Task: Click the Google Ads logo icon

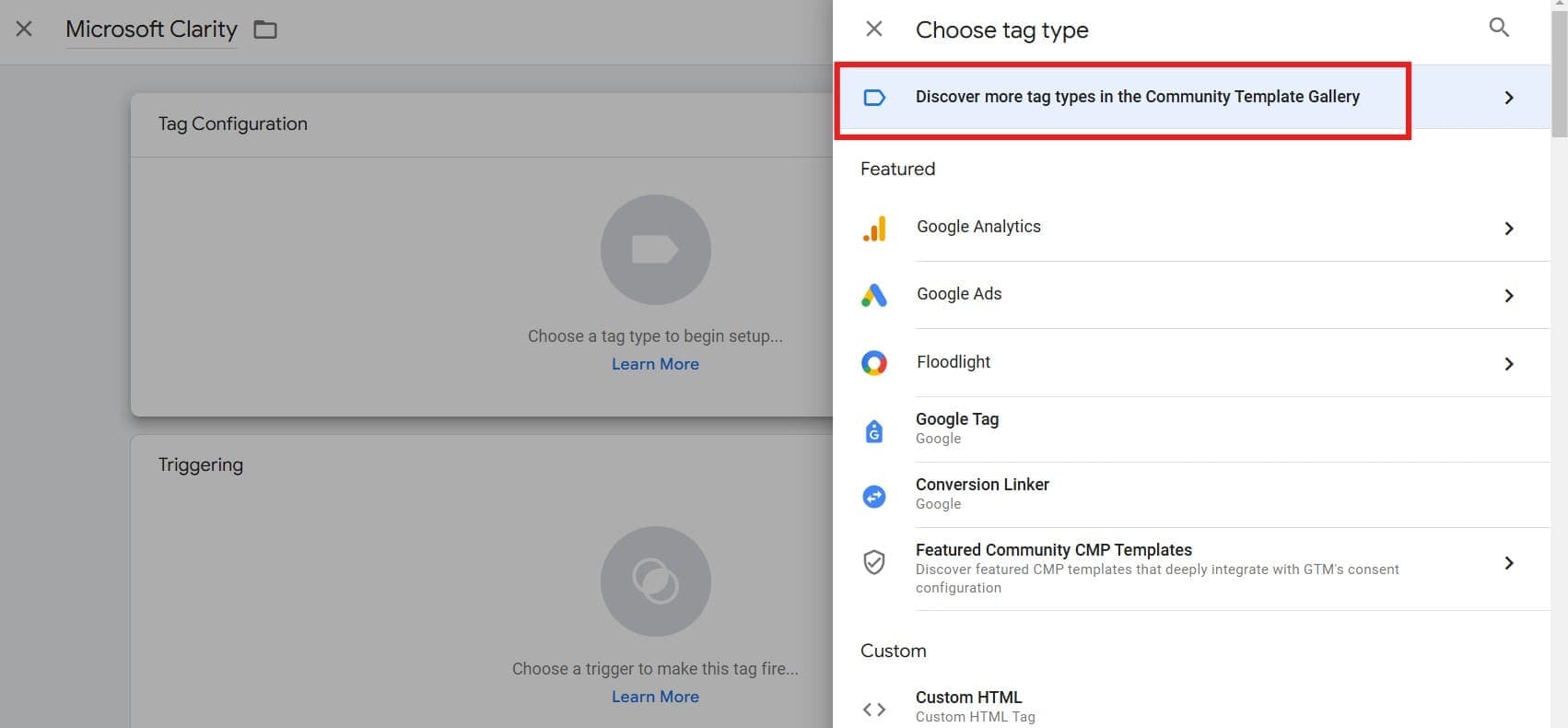Action: tap(874, 295)
